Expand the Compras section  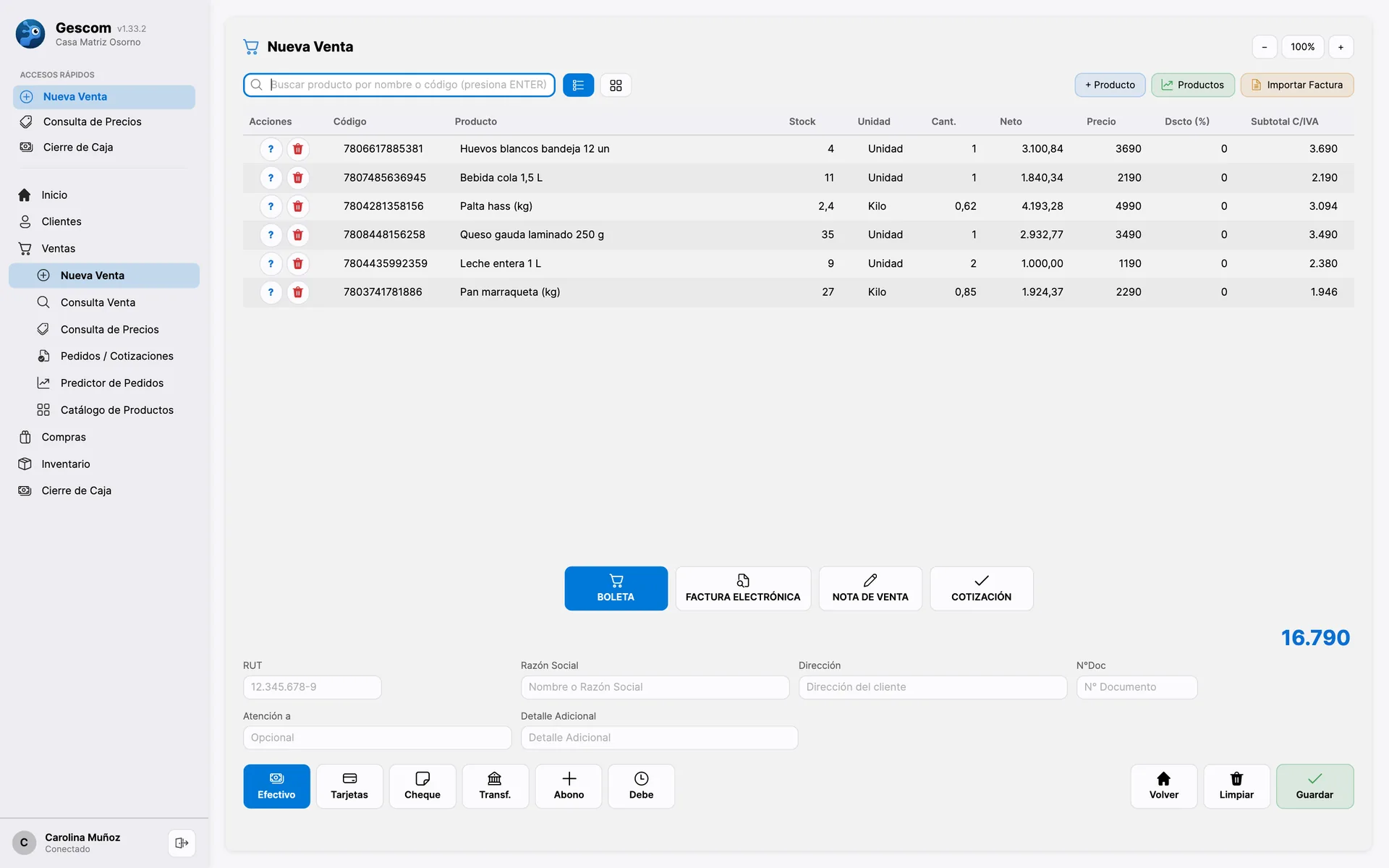coord(104,437)
